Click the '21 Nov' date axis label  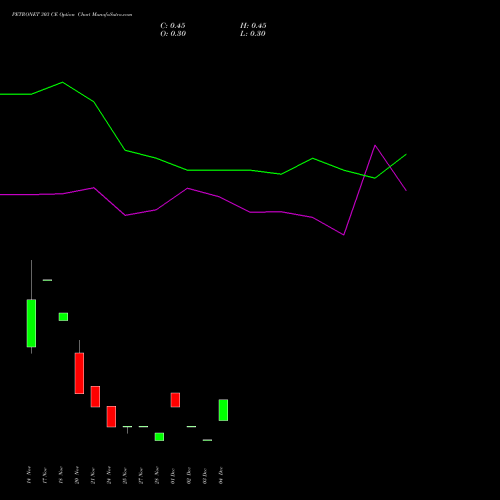[93, 475]
